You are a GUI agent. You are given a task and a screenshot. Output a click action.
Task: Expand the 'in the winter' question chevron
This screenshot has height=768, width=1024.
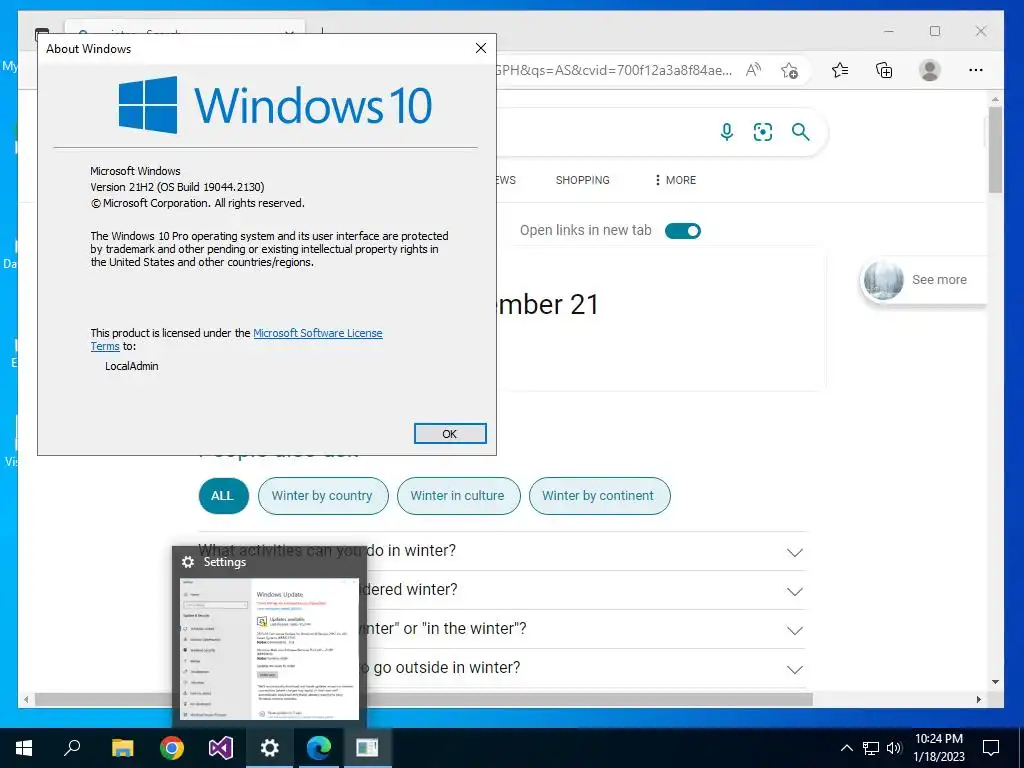click(x=794, y=630)
